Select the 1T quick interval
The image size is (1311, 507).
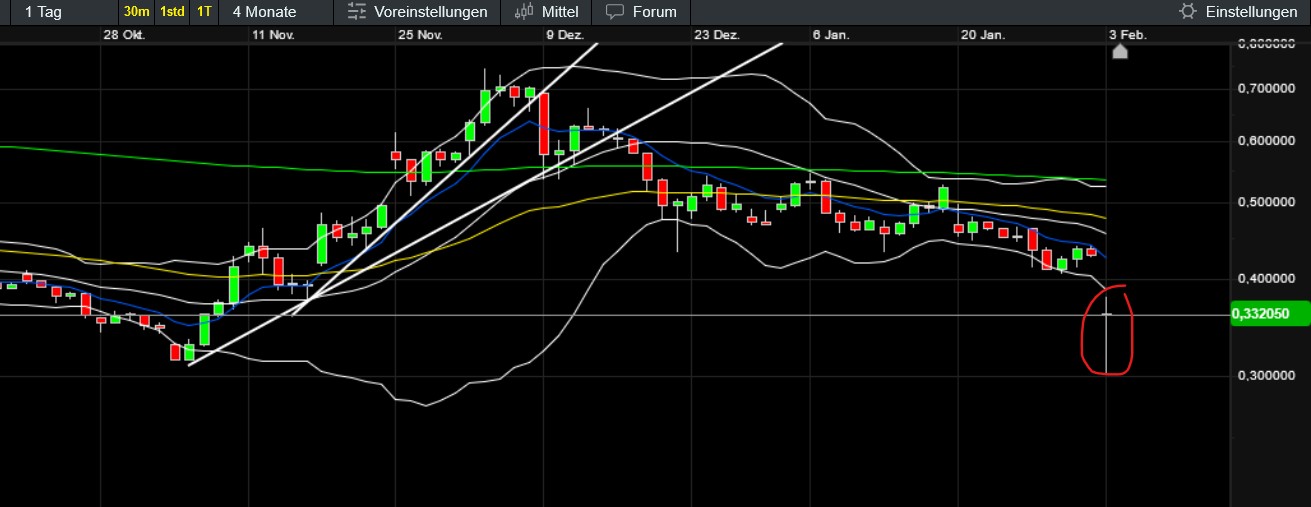tap(204, 12)
